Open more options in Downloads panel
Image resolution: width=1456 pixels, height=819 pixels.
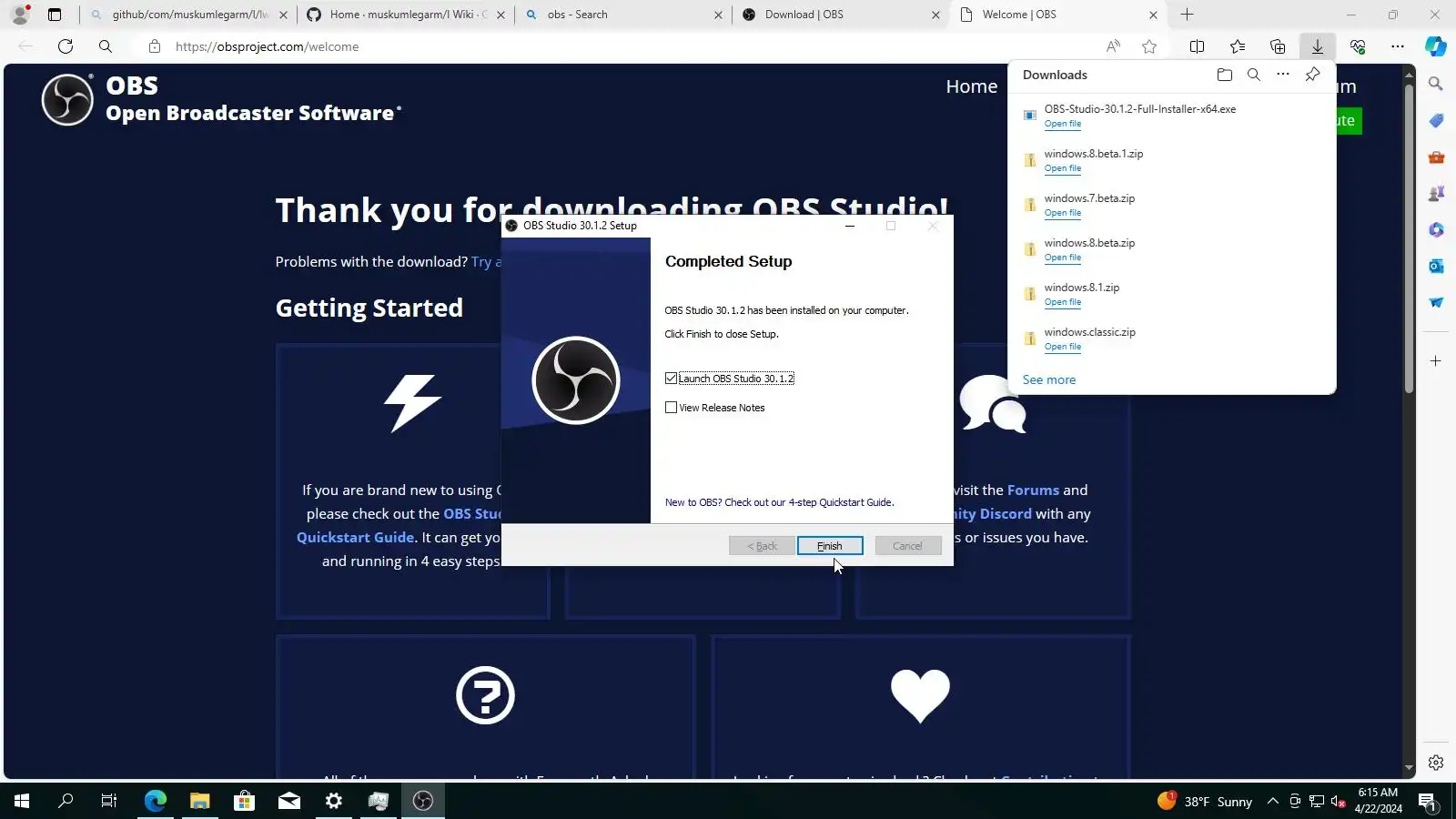pos(1282,75)
